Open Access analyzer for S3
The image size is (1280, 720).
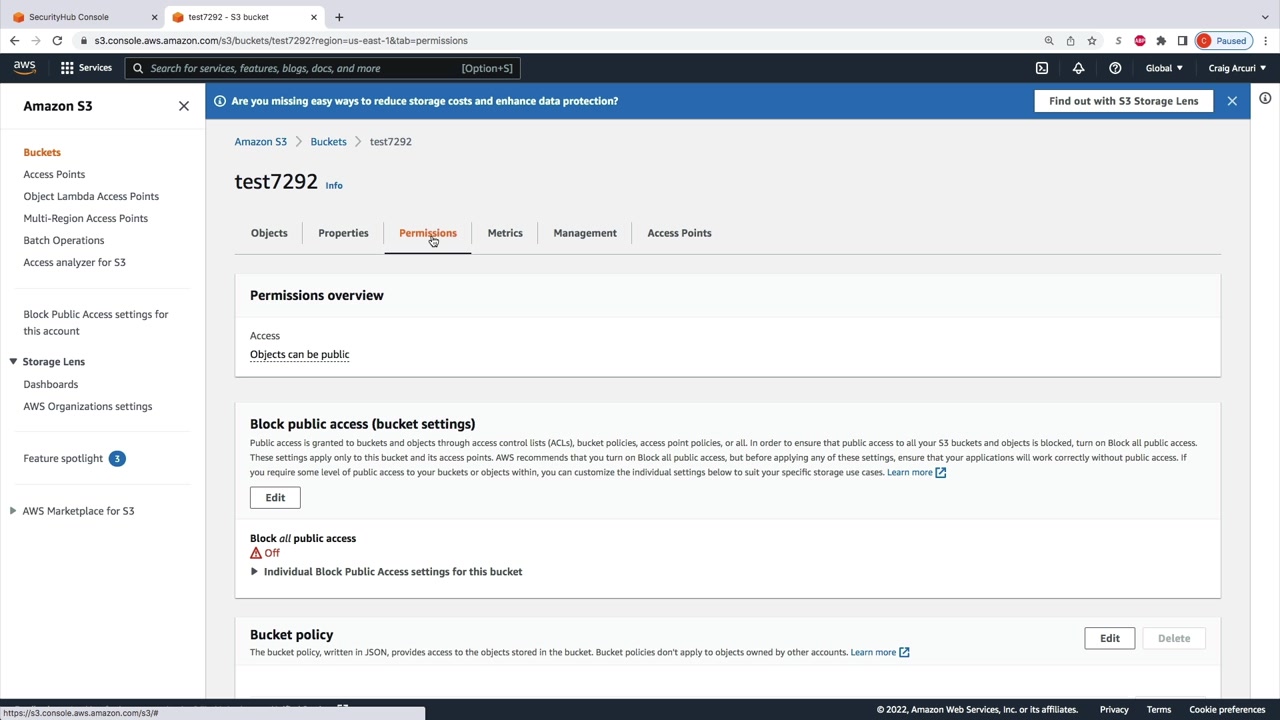click(x=75, y=262)
